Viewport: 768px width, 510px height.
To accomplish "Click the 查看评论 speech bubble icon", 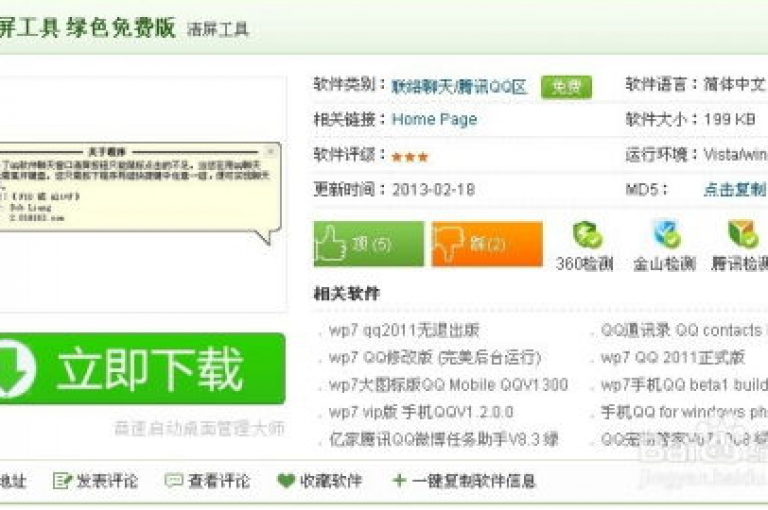I will pyautogui.click(x=174, y=481).
